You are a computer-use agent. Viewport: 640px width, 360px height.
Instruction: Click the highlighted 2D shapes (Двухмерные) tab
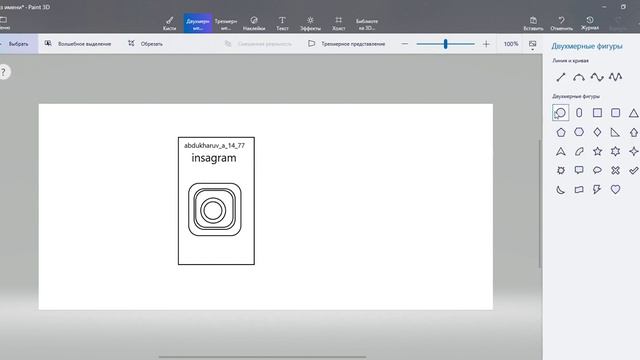point(198,23)
